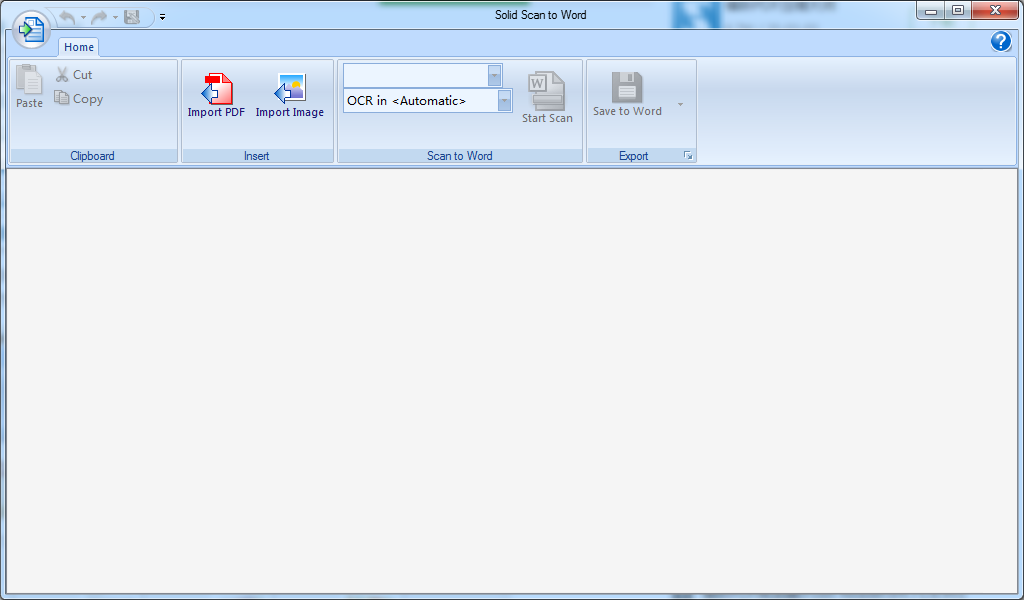Click Import PDF
The height and width of the screenshot is (600, 1024).
coord(216,96)
